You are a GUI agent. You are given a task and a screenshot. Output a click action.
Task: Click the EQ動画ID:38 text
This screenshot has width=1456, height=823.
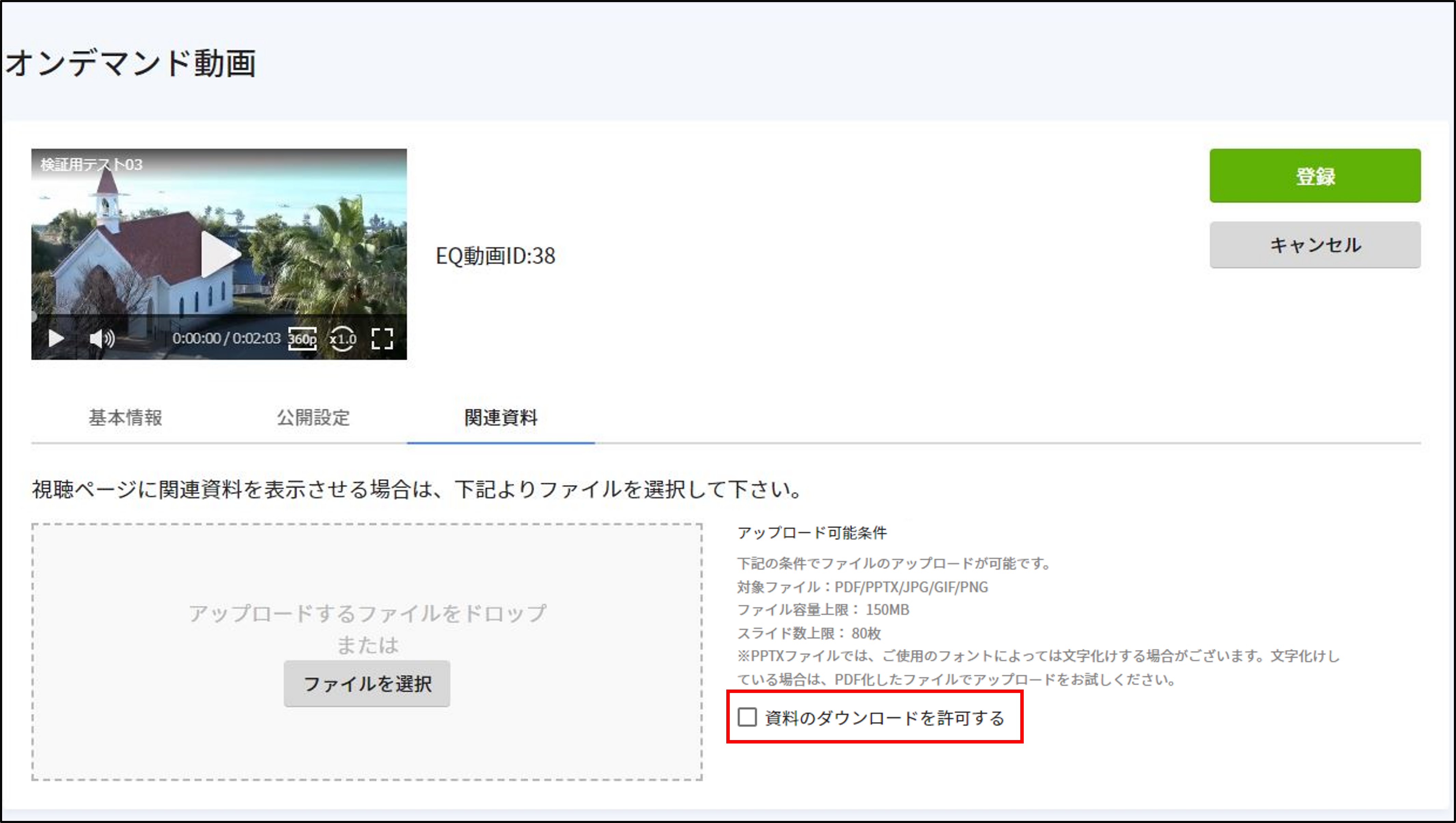coord(495,256)
